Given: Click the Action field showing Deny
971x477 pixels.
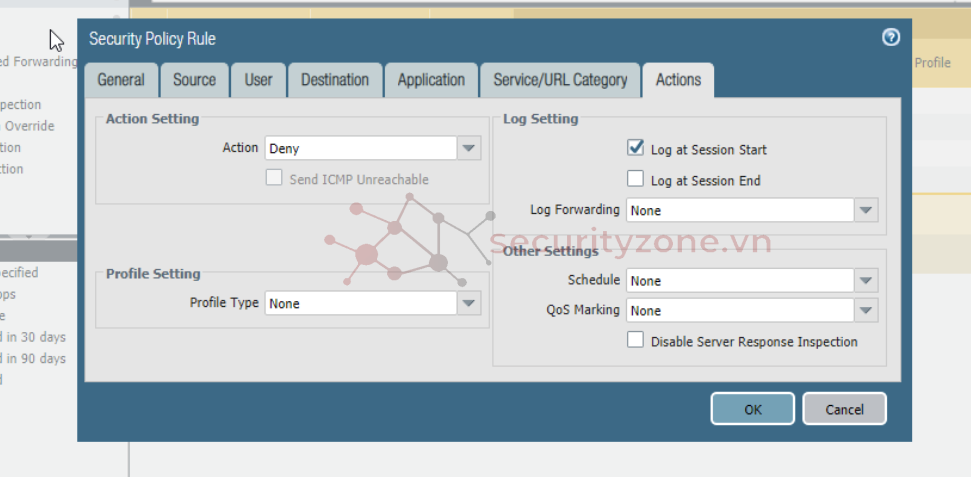Looking at the screenshot, I should coord(360,149).
